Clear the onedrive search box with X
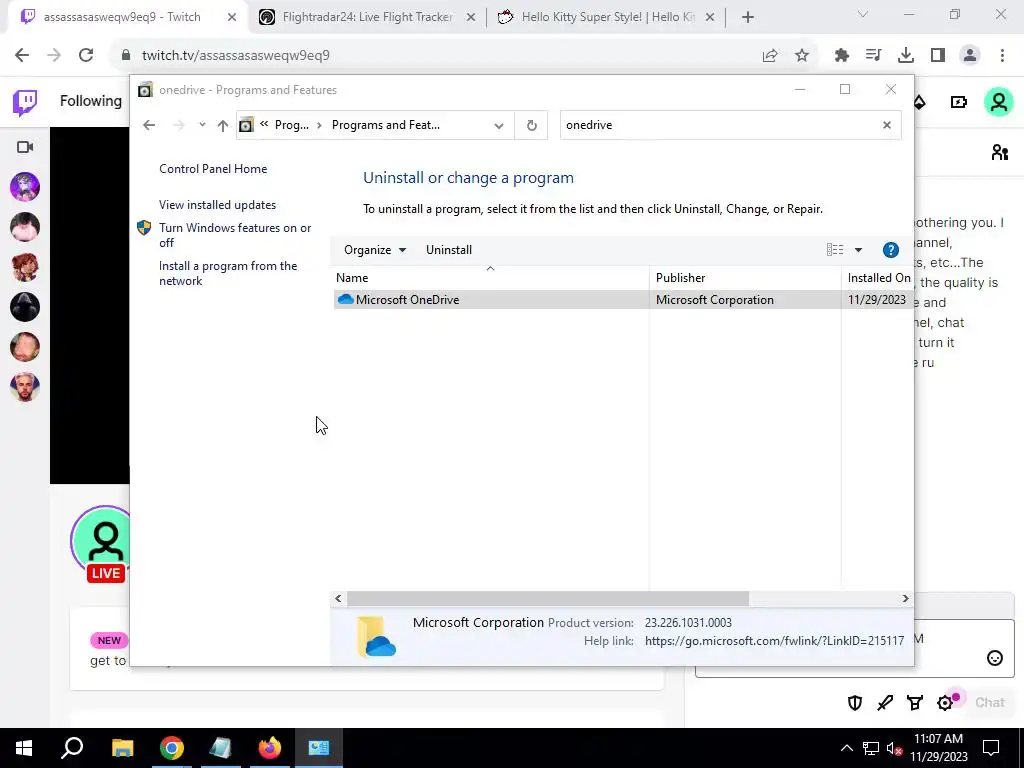This screenshot has height=768, width=1024. [887, 125]
